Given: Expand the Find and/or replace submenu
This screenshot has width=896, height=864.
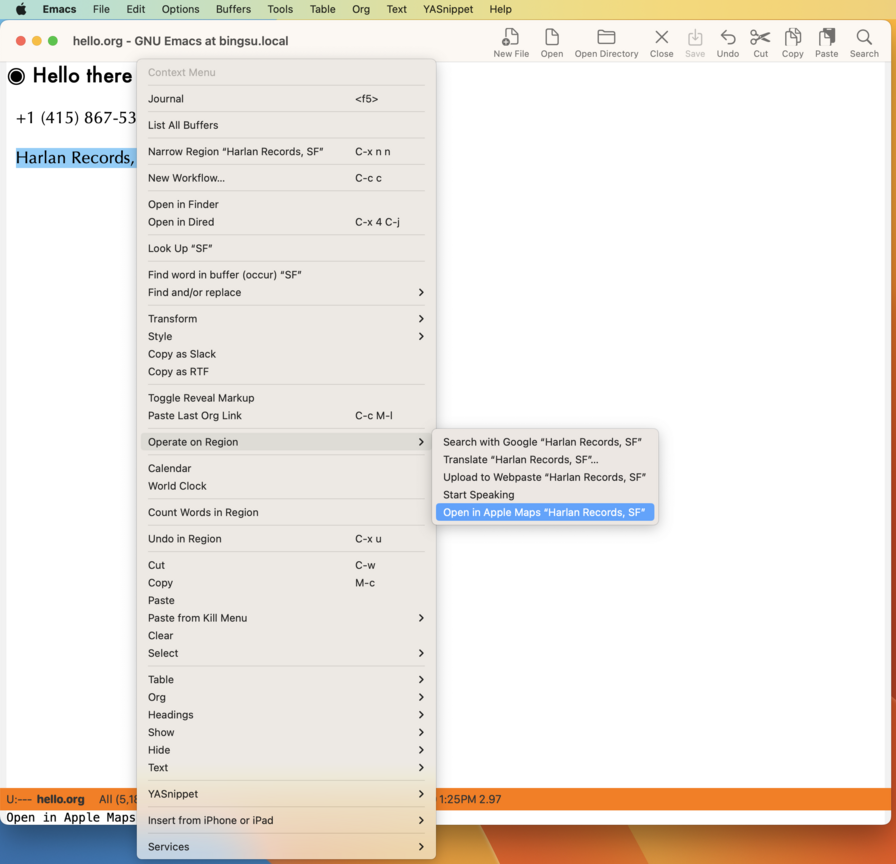Looking at the screenshot, I should coord(286,292).
